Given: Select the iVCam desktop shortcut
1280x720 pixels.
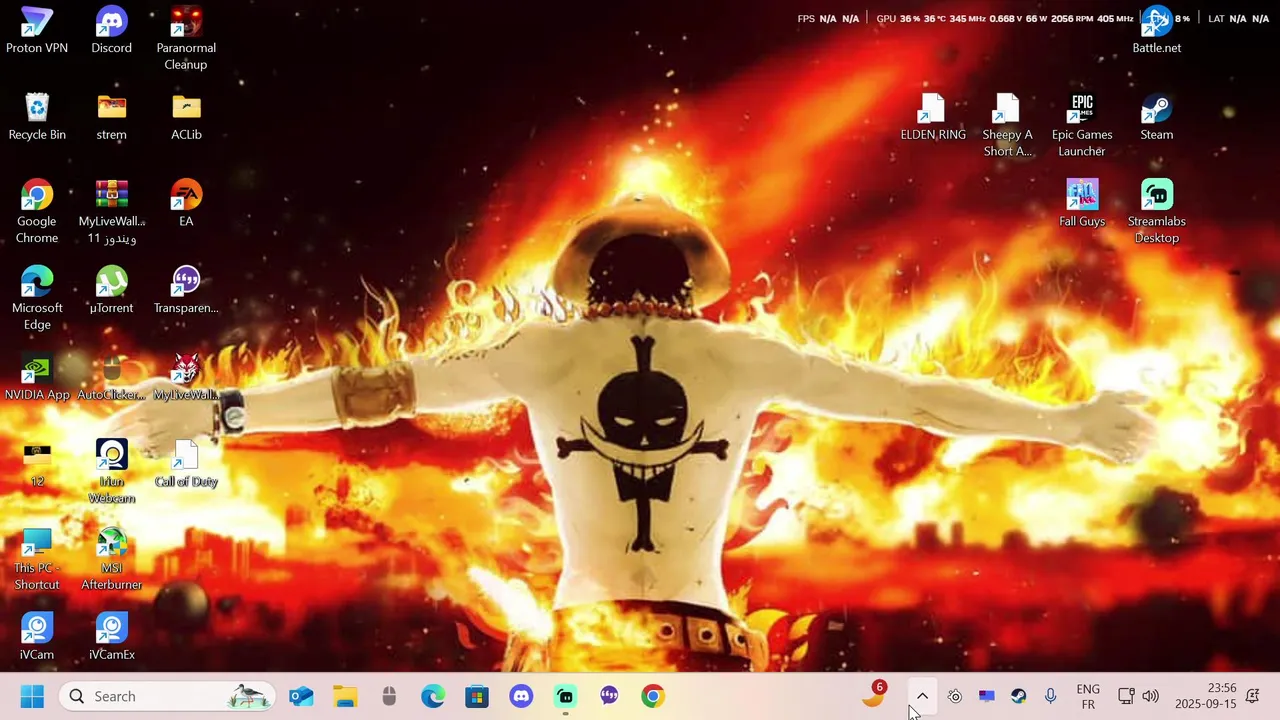Looking at the screenshot, I should [x=37, y=637].
